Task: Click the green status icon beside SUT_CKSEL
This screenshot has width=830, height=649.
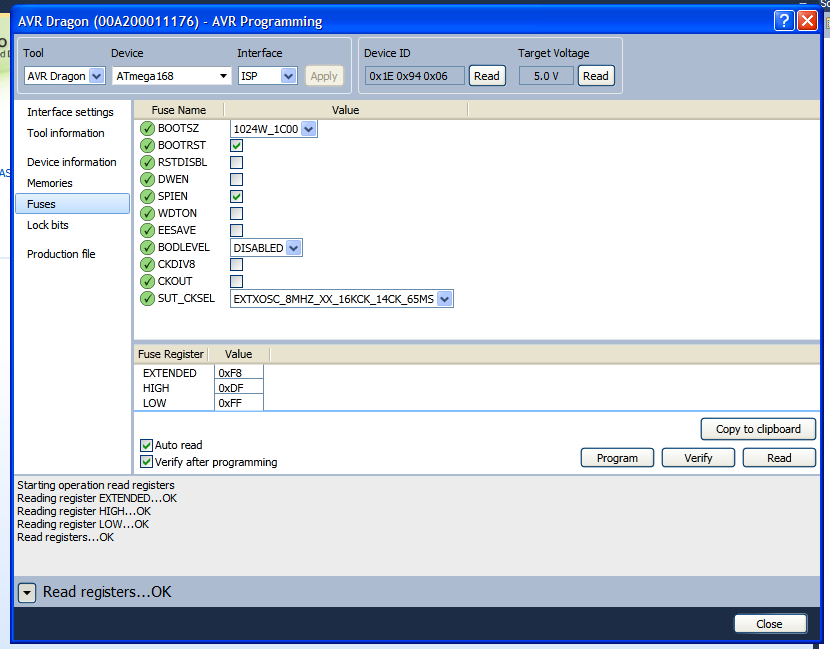Action: point(148,298)
